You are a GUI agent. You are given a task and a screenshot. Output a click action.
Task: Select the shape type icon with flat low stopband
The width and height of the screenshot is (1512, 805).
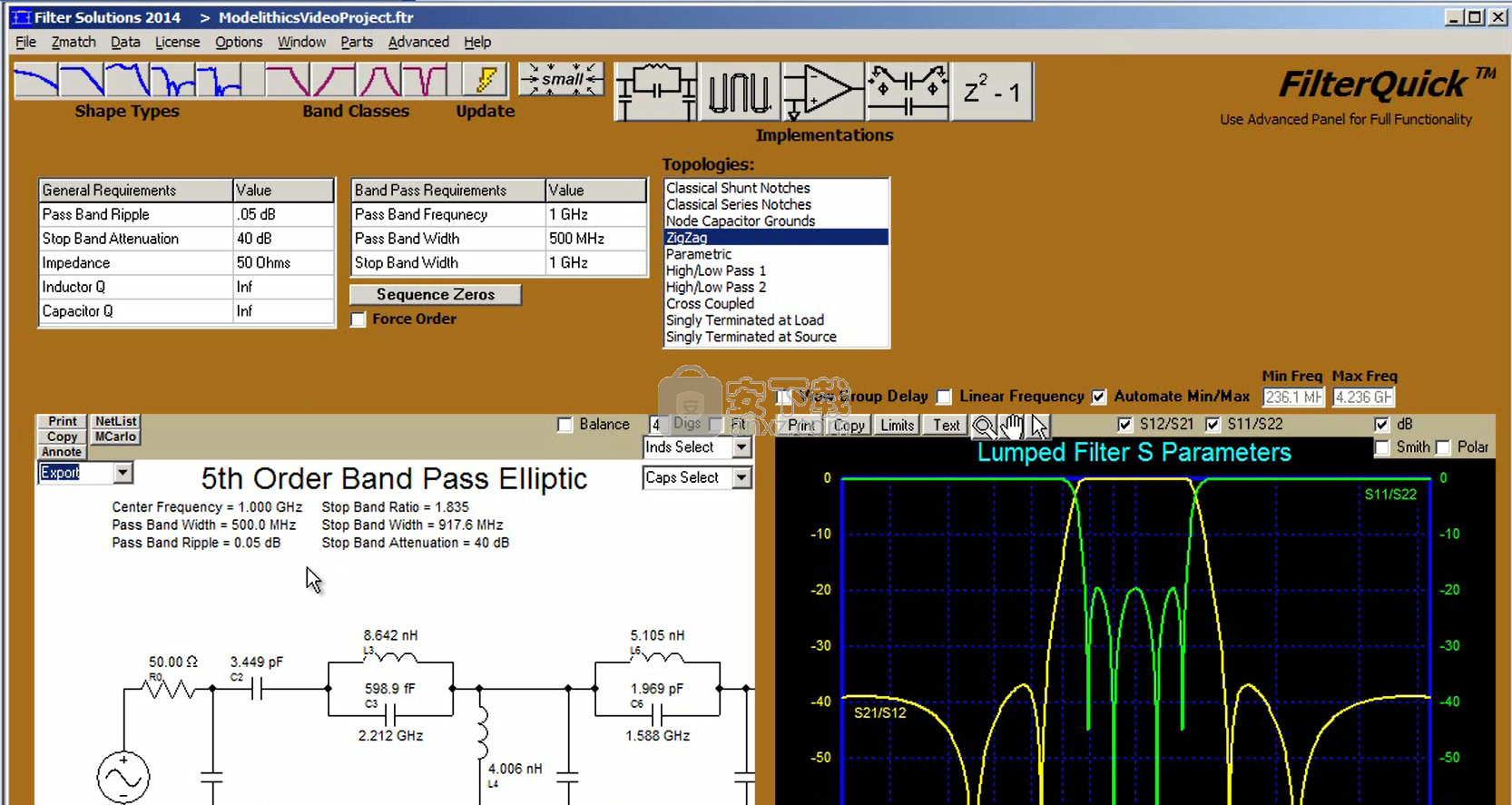[219, 81]
